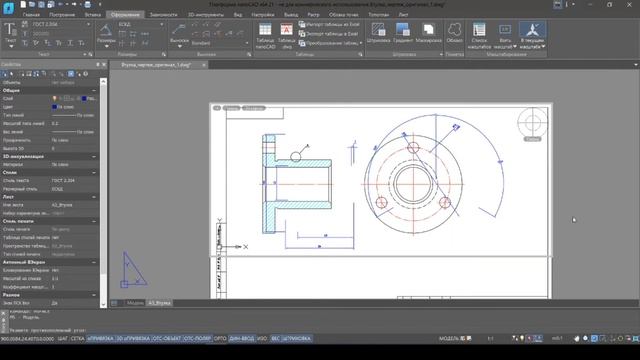Expand the Преобразование таблиц dropdown
This screenshot has height=360, width=640.
360,43
